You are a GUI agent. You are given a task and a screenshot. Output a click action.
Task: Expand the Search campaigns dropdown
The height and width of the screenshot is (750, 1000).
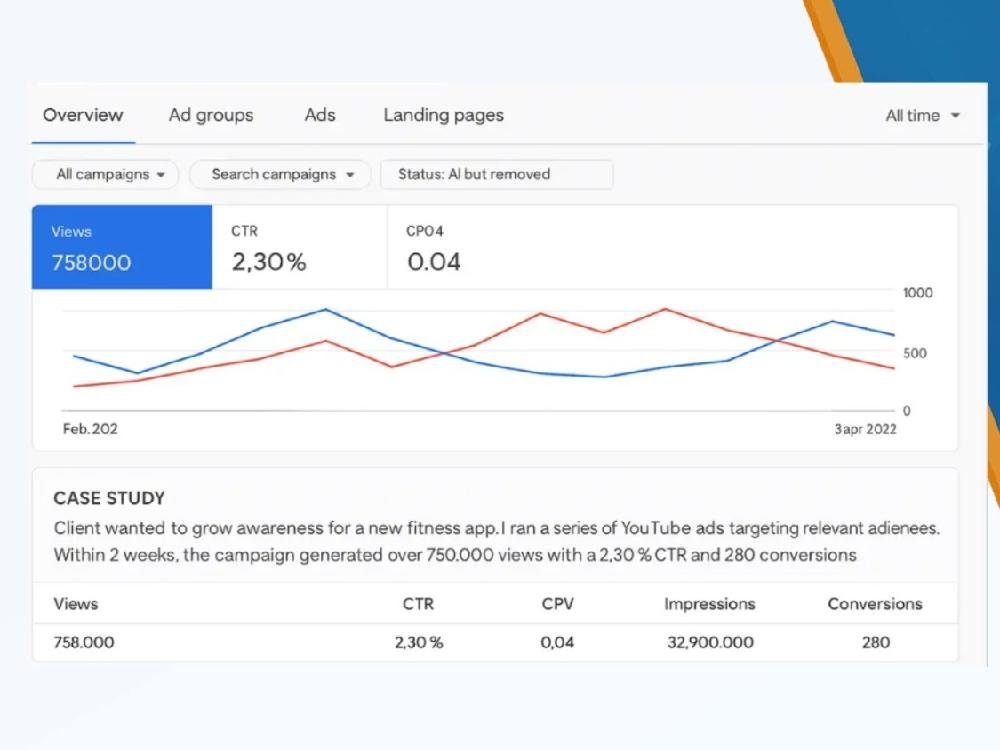click(280, 174)
